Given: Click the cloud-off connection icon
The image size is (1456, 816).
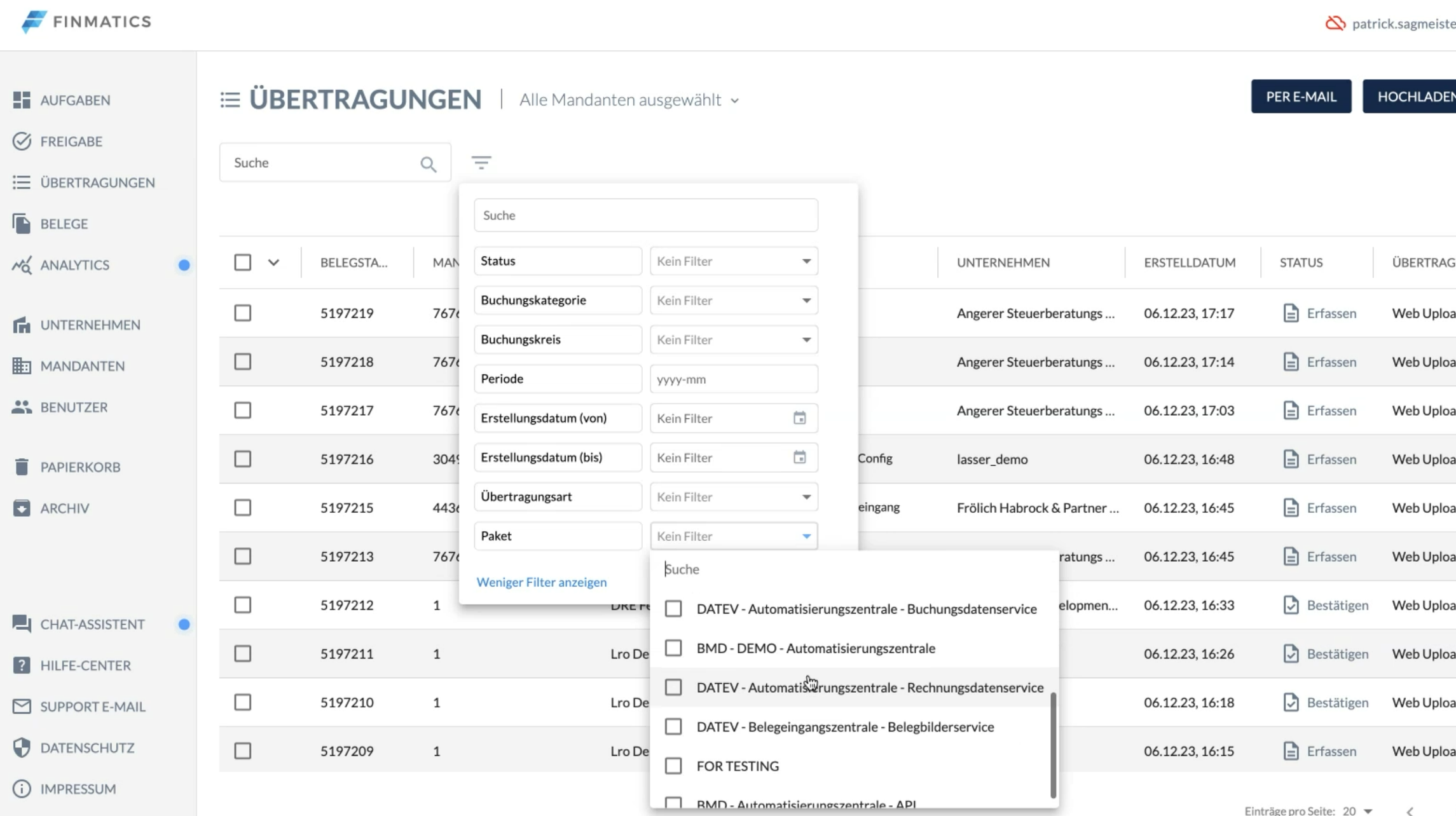Looking at the screenshot, I should pyautogui.click(x=1335, y=24).
